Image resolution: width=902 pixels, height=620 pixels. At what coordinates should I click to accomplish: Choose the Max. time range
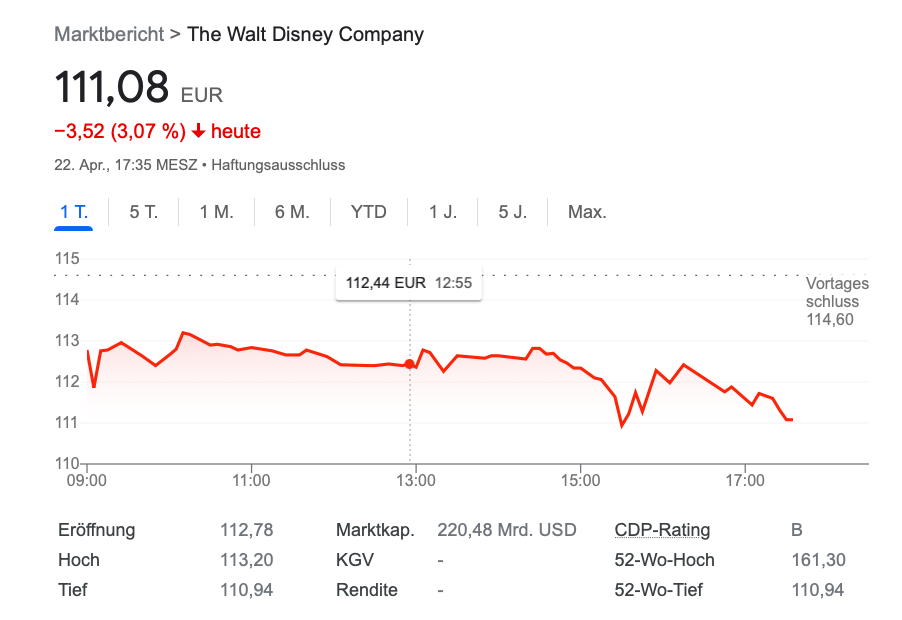pos(587,212)
